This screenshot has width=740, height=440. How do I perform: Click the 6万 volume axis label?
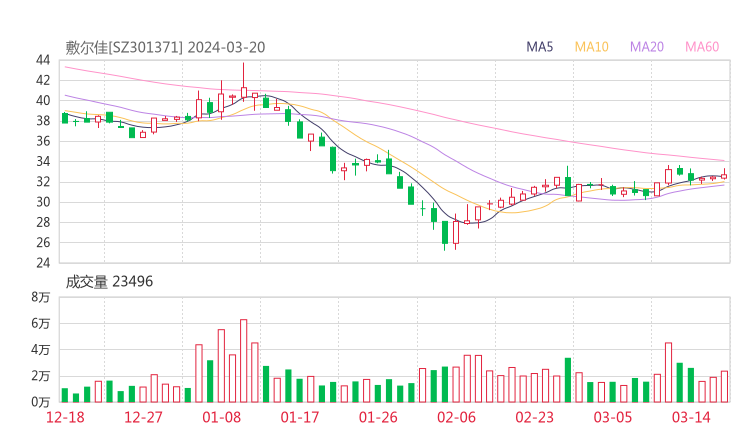pos(41,324)
